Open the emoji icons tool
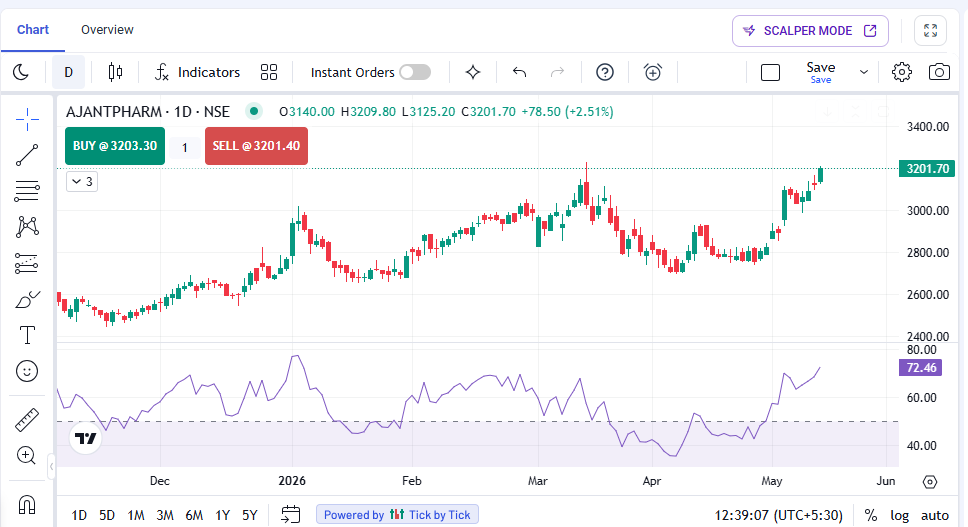This screenshot has height=527, width=968. point(27,371)
